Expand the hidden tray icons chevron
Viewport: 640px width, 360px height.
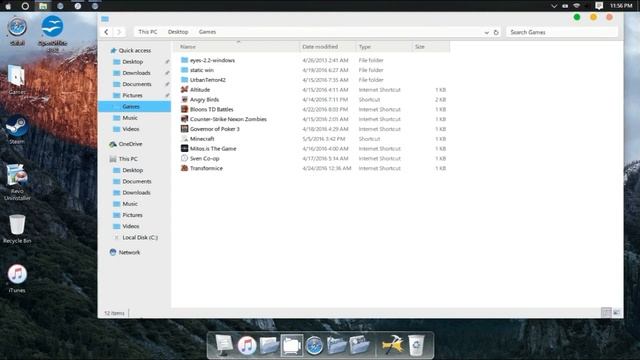(554, 6)
